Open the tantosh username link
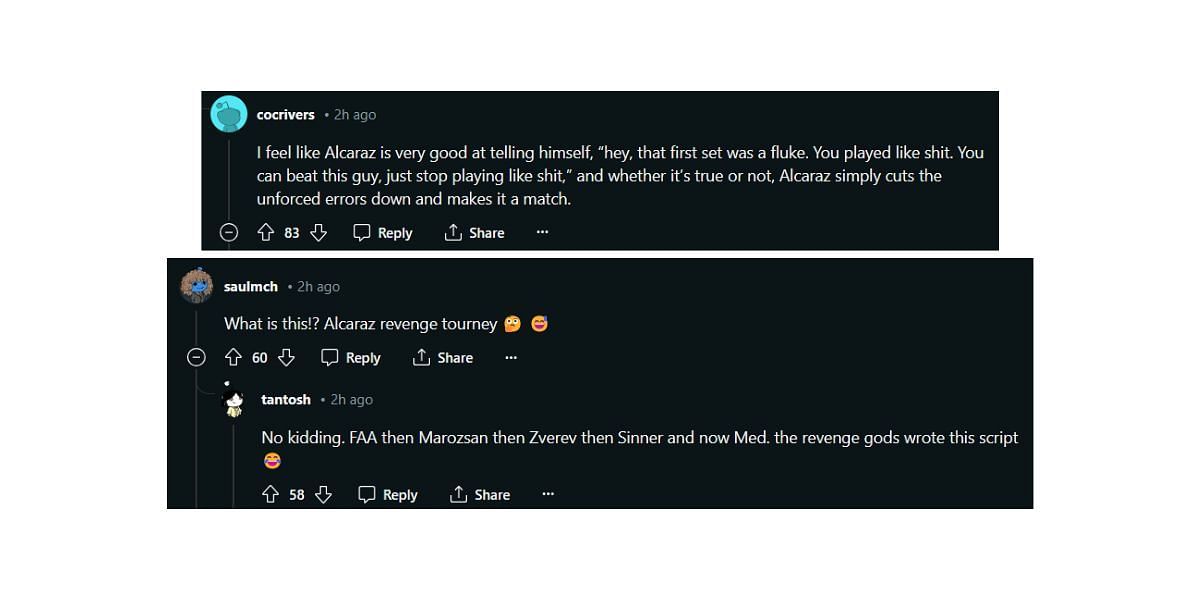Image resolution: width=1200 pixels, height=600 pixels. click(286, 400)
